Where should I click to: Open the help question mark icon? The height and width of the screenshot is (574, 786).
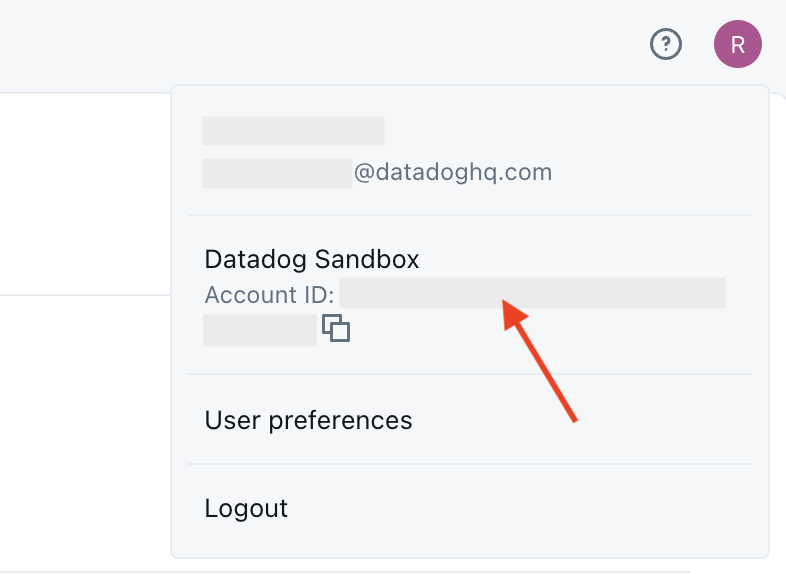(666, 44)
